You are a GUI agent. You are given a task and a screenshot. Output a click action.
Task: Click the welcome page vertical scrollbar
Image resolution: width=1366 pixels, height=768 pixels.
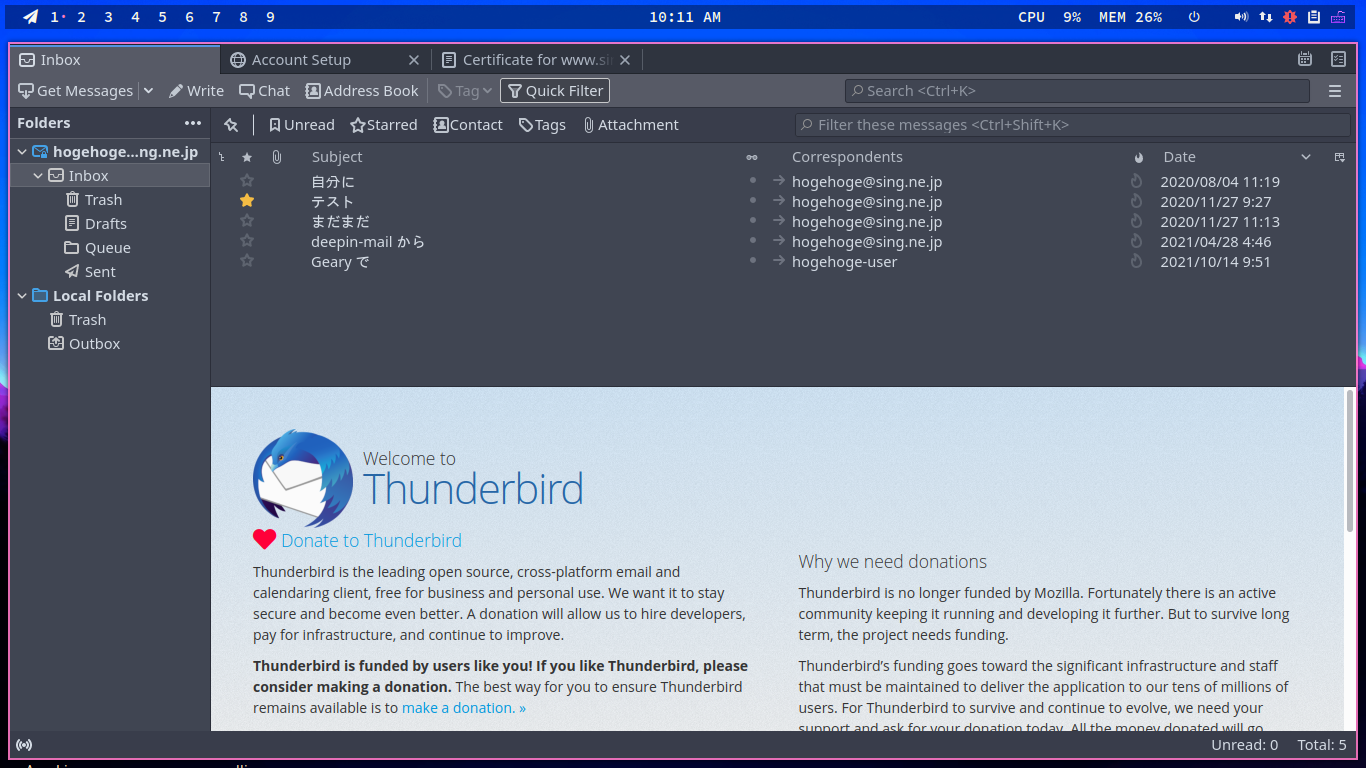click(1350, 460)
